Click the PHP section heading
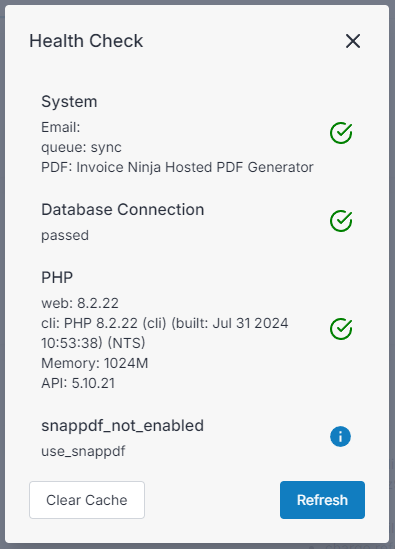 point(57,277)
